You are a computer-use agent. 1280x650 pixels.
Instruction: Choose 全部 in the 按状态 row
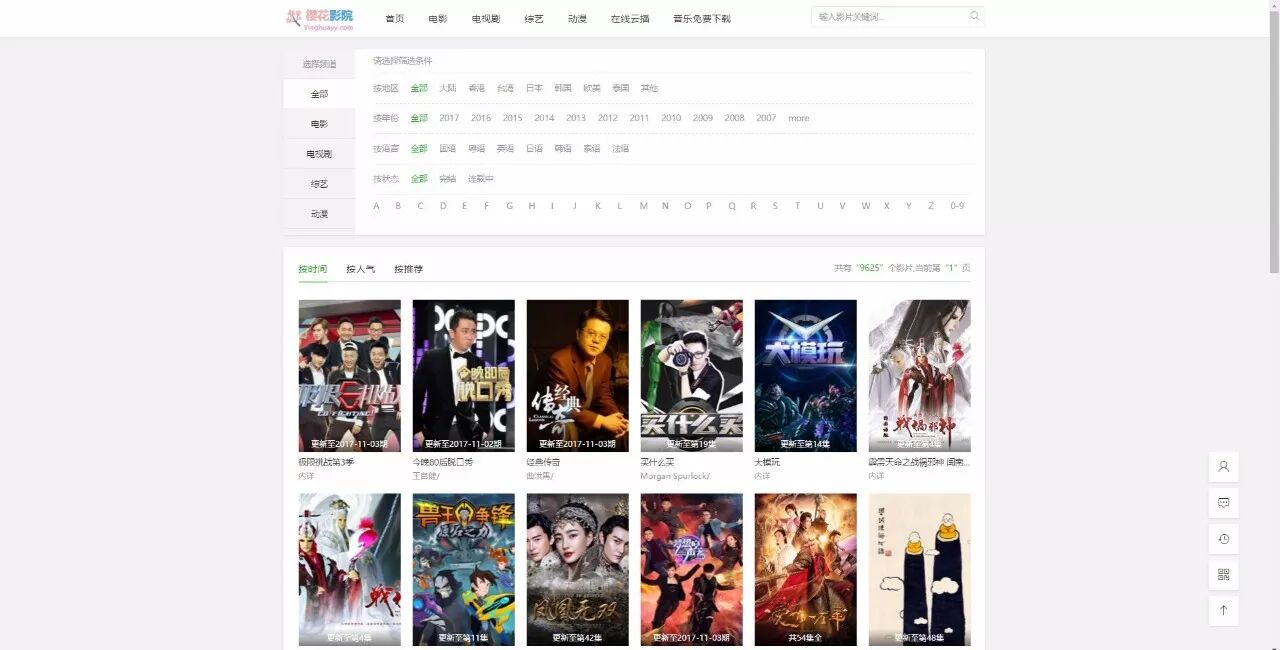[x=419, y=178]
